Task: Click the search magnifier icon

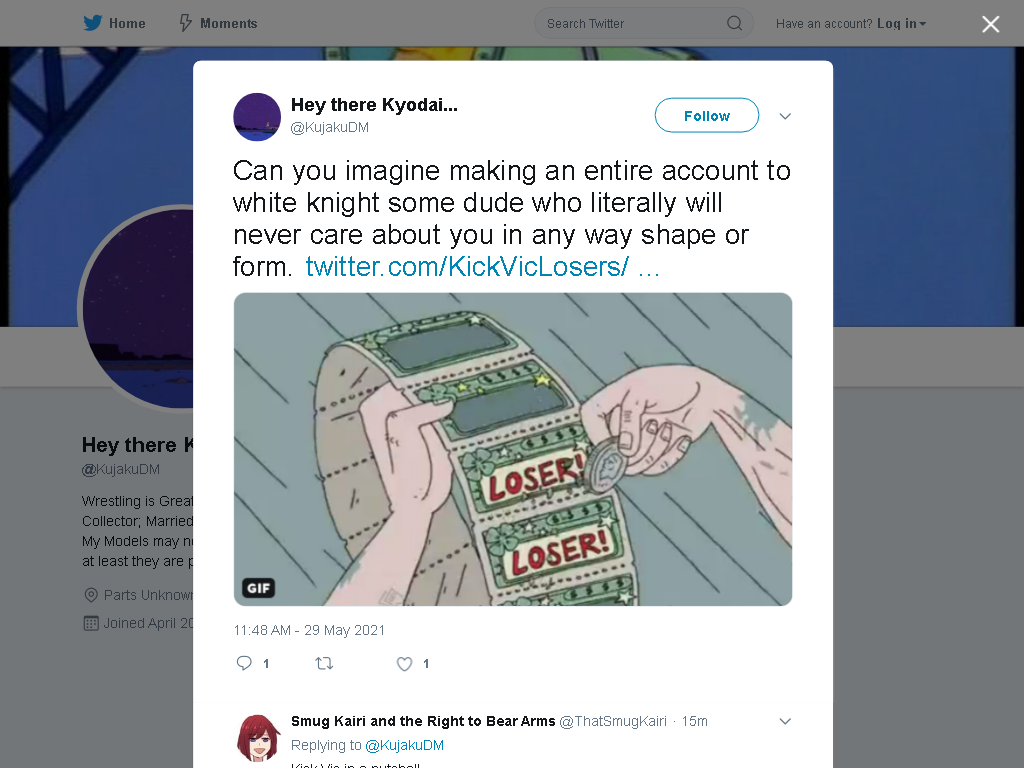Action: pyautogui.click(x=735, y=24)
